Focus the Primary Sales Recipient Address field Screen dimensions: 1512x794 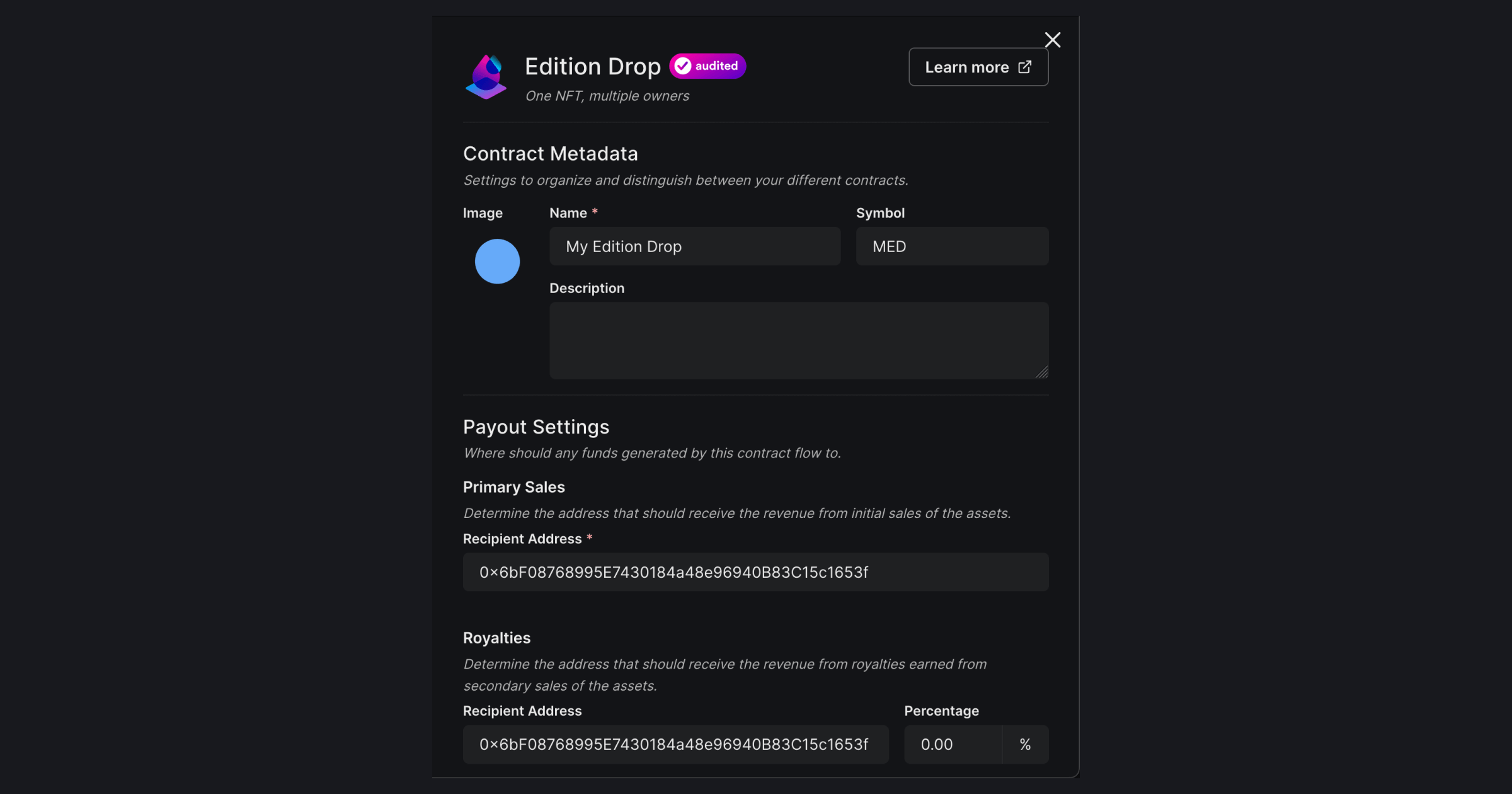755,572
